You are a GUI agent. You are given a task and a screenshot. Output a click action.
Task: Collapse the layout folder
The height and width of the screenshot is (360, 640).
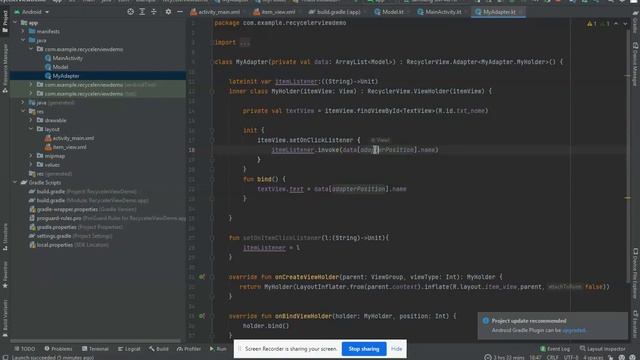(x=31, y=129)
